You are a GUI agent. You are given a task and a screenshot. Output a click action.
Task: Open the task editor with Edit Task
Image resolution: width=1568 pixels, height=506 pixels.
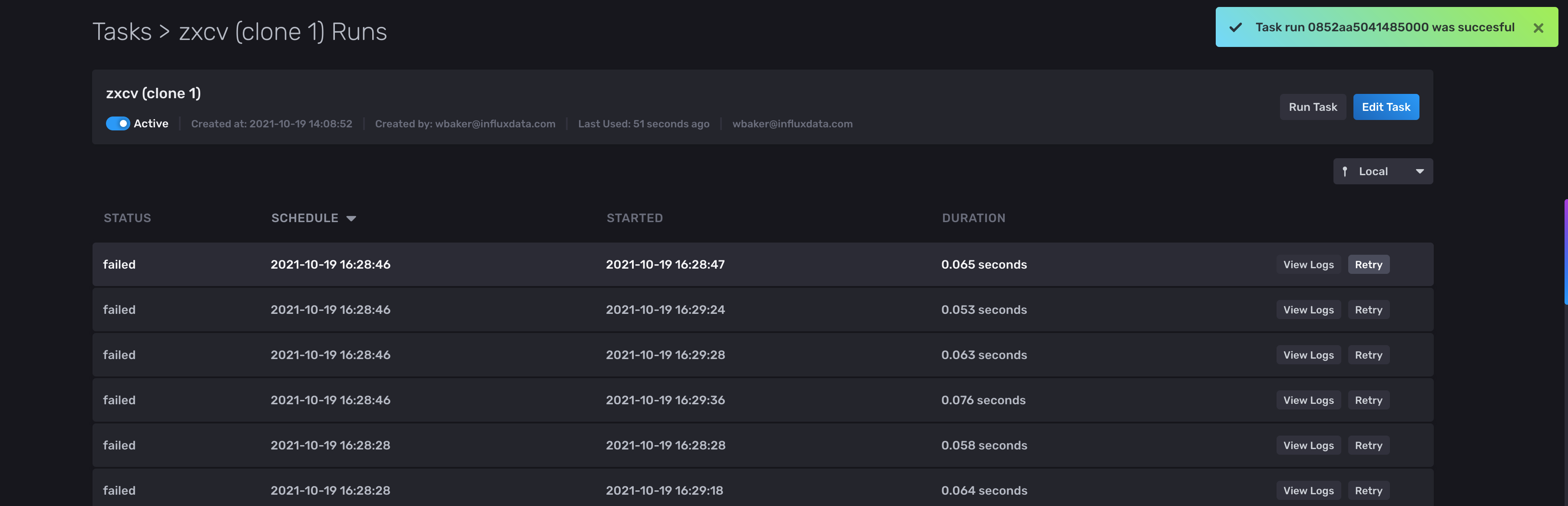[x=1386, y=107]
